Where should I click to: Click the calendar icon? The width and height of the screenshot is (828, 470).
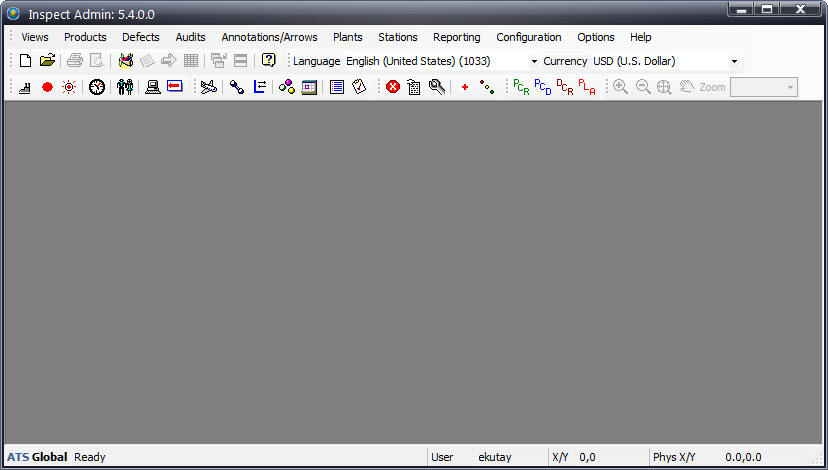point(309,87)
